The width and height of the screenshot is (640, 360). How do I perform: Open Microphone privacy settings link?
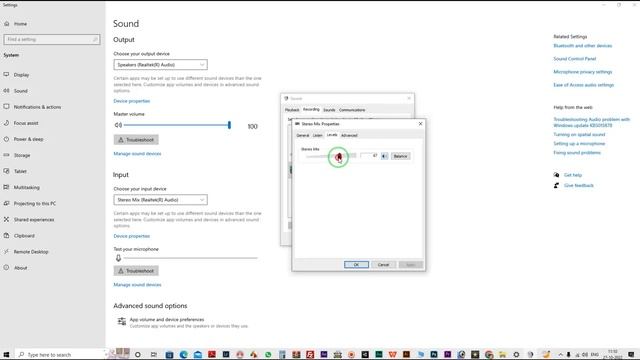[582, 72]
